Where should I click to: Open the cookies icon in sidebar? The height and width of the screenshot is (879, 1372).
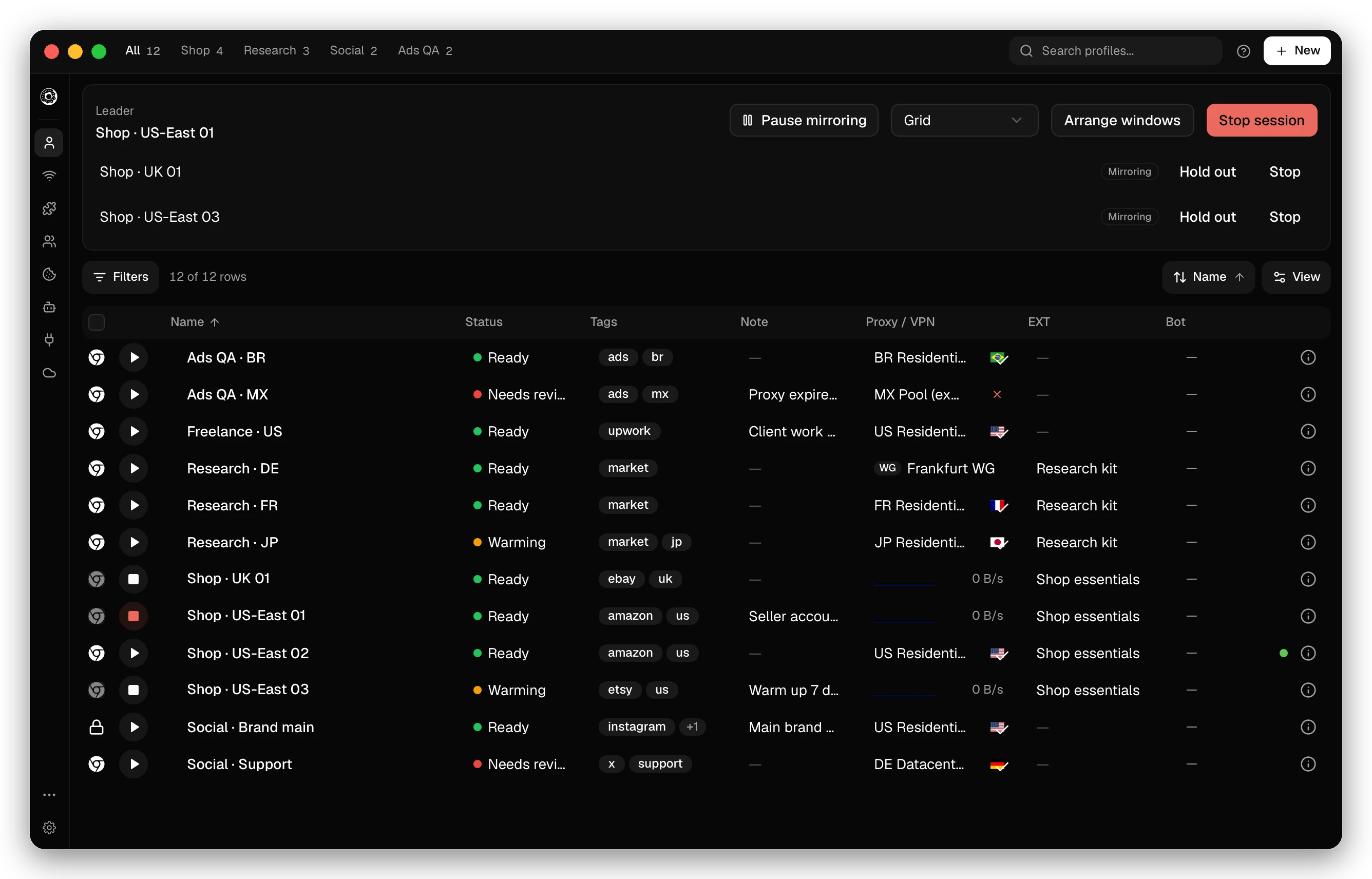49,275
